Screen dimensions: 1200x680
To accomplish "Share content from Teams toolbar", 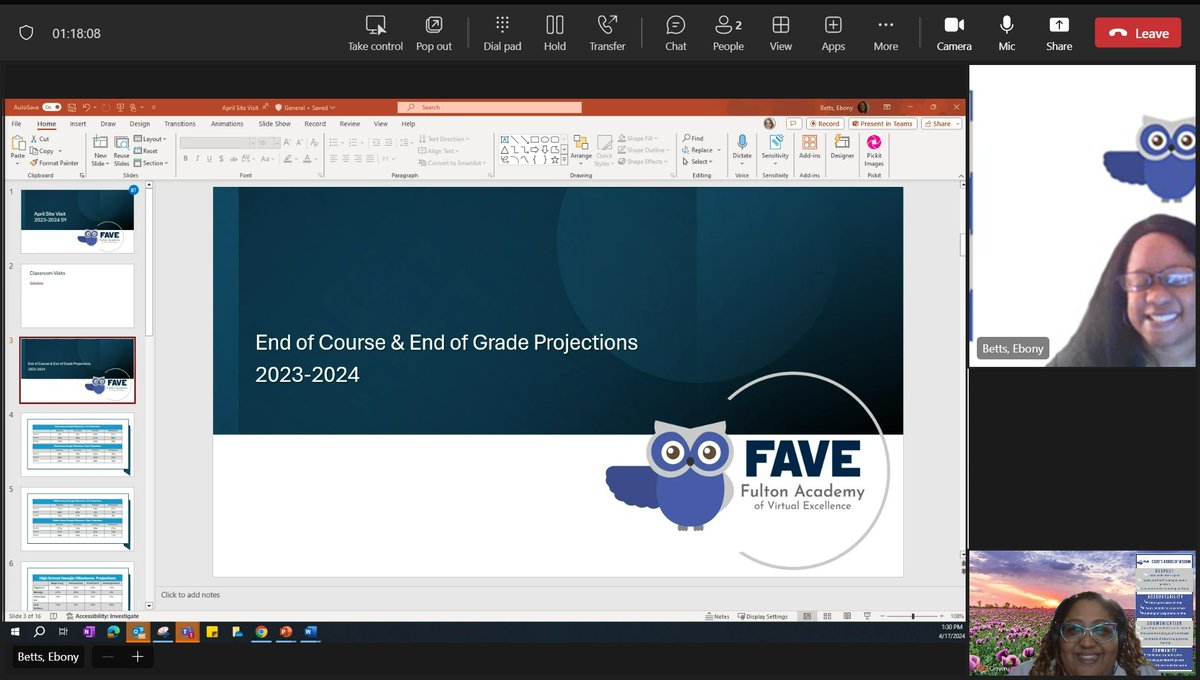I will click(x=1059, y=33).
